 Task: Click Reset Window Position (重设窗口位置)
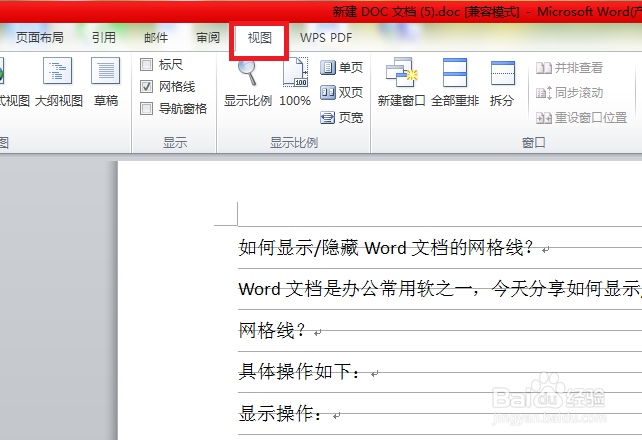tap(582, 118)
